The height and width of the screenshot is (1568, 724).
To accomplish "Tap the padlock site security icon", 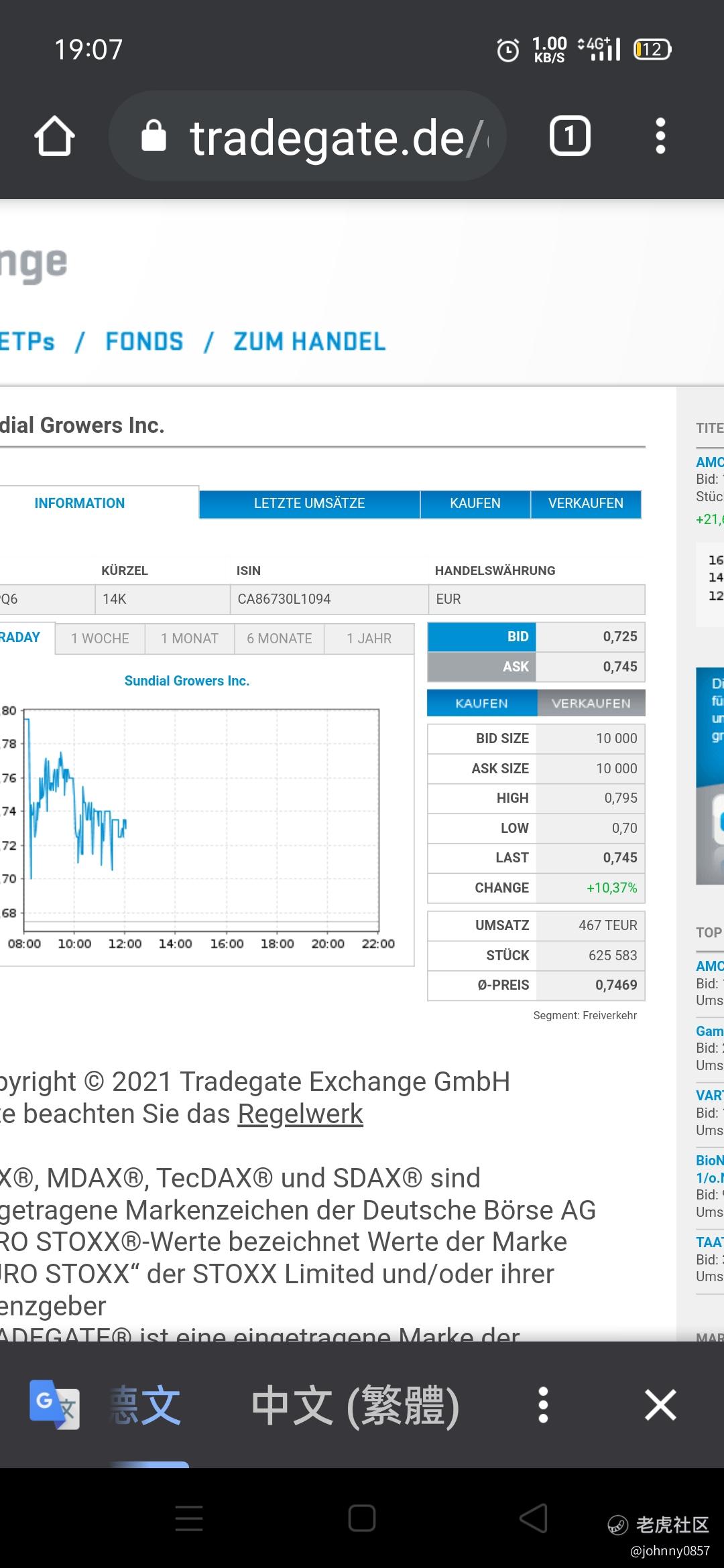I will [x=154, y=135].
